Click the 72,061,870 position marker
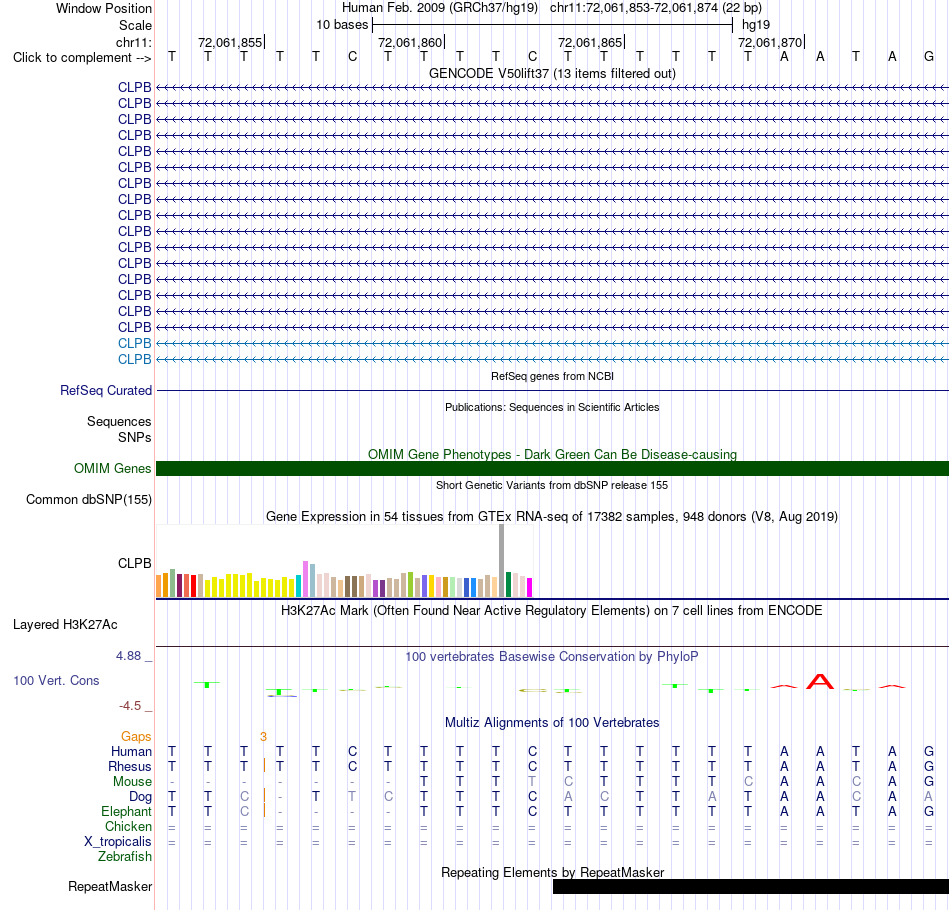Viewport: 950px width, 910px height. [770, 42]
